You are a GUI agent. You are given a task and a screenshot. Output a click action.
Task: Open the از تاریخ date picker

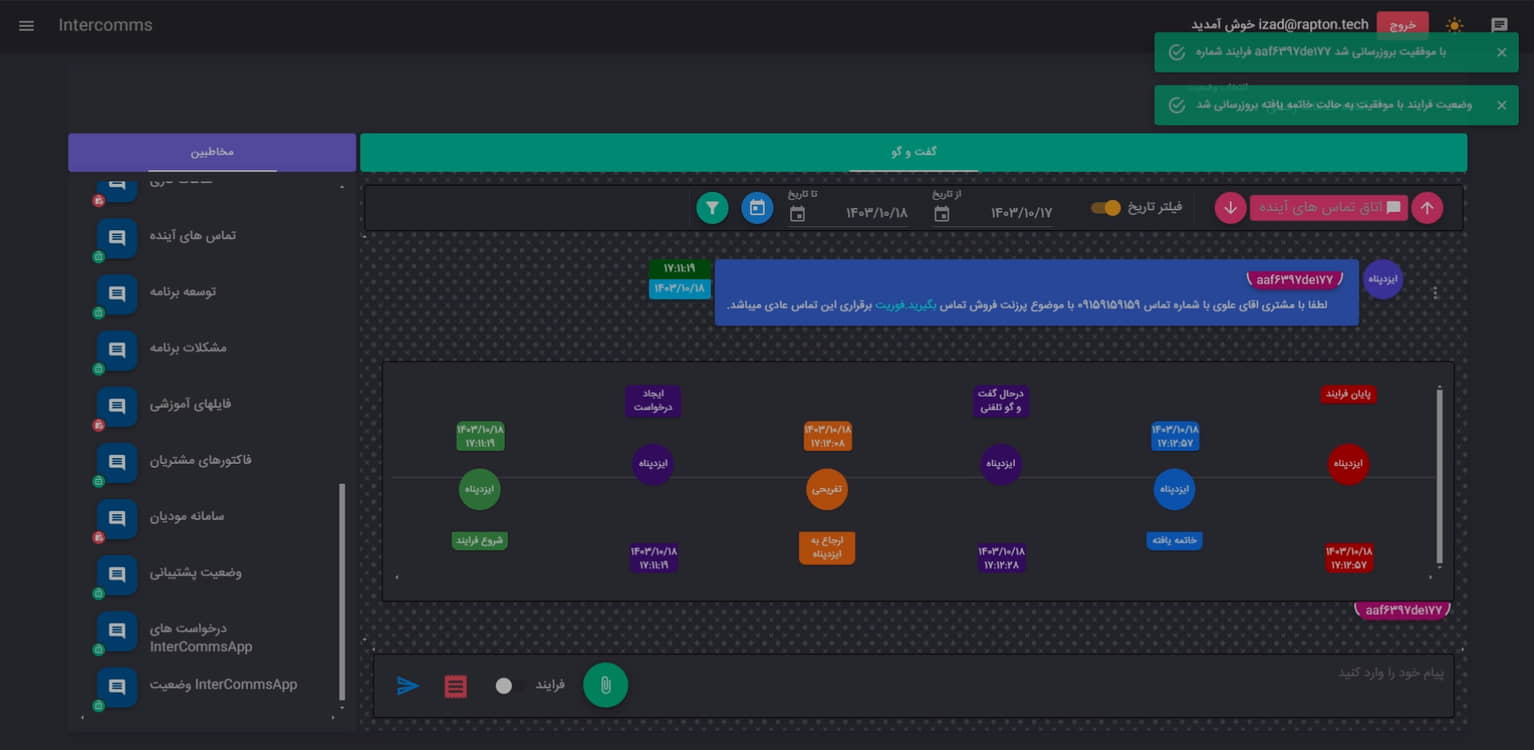point(942,213)
